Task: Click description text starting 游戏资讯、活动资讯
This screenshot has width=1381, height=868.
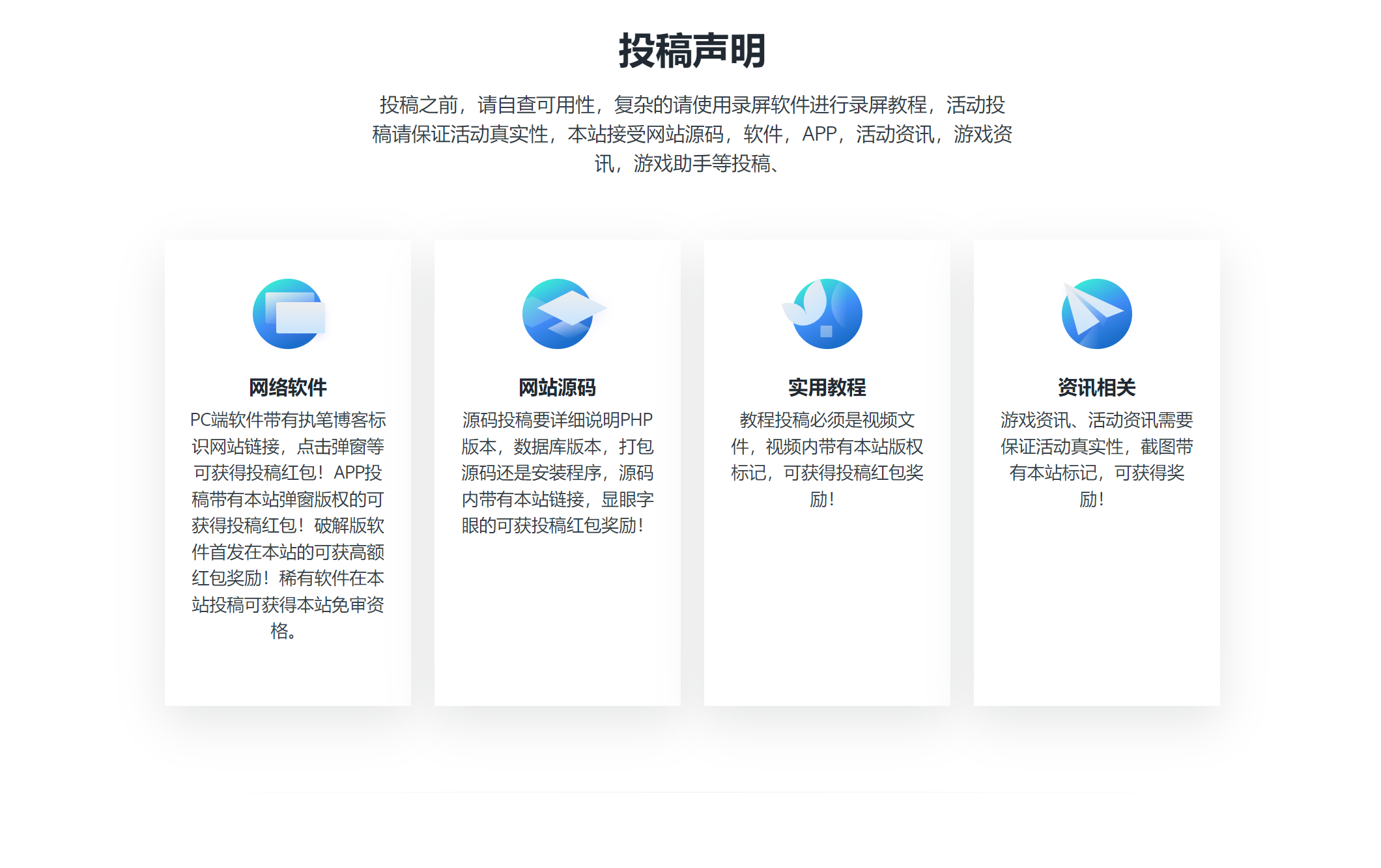Action: 1097,460
